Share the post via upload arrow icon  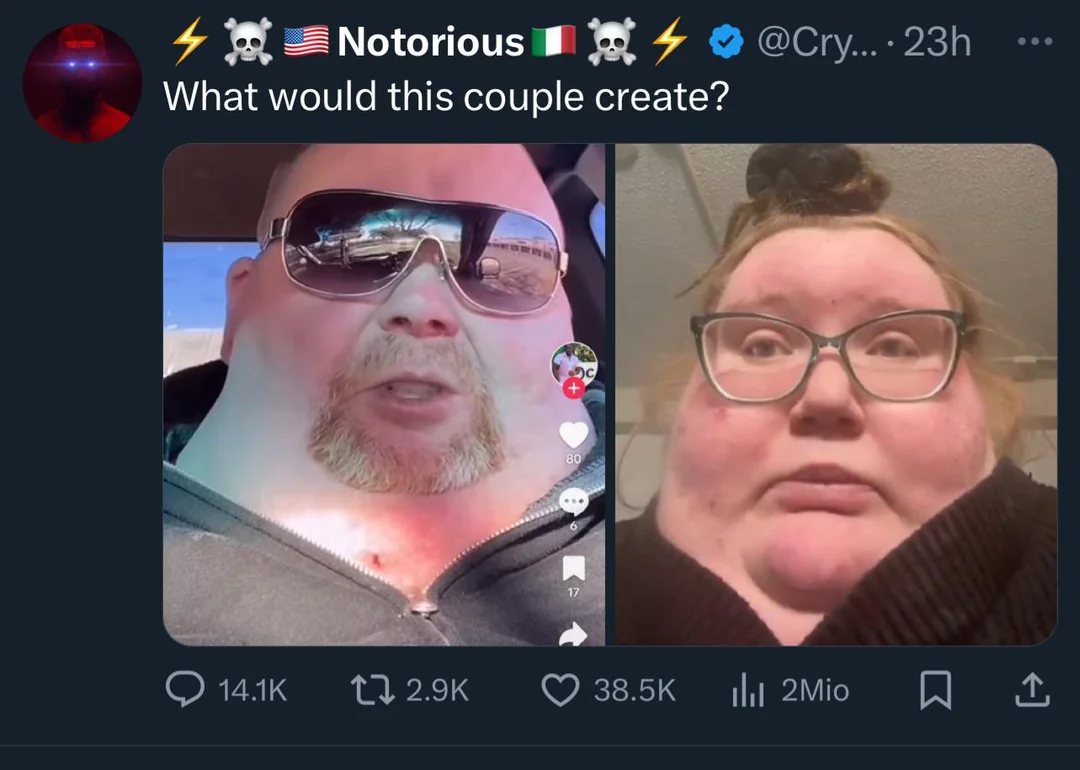pos(1032,690)
